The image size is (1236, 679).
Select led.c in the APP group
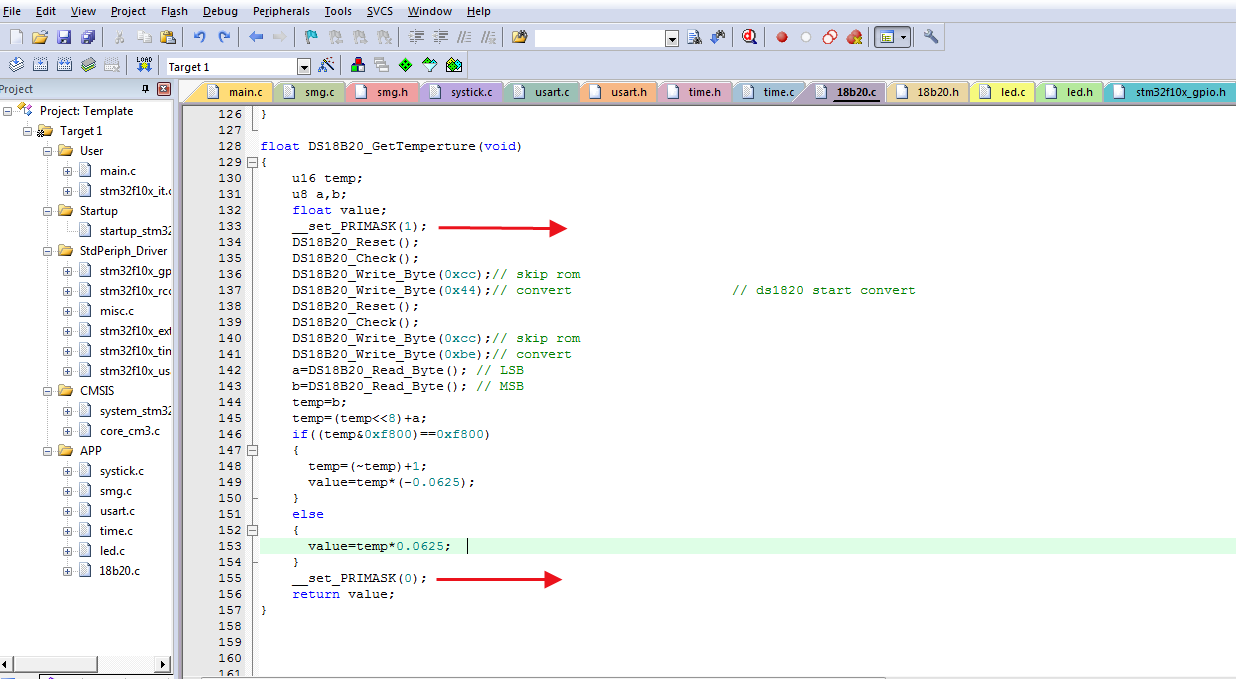coord(112,551)
